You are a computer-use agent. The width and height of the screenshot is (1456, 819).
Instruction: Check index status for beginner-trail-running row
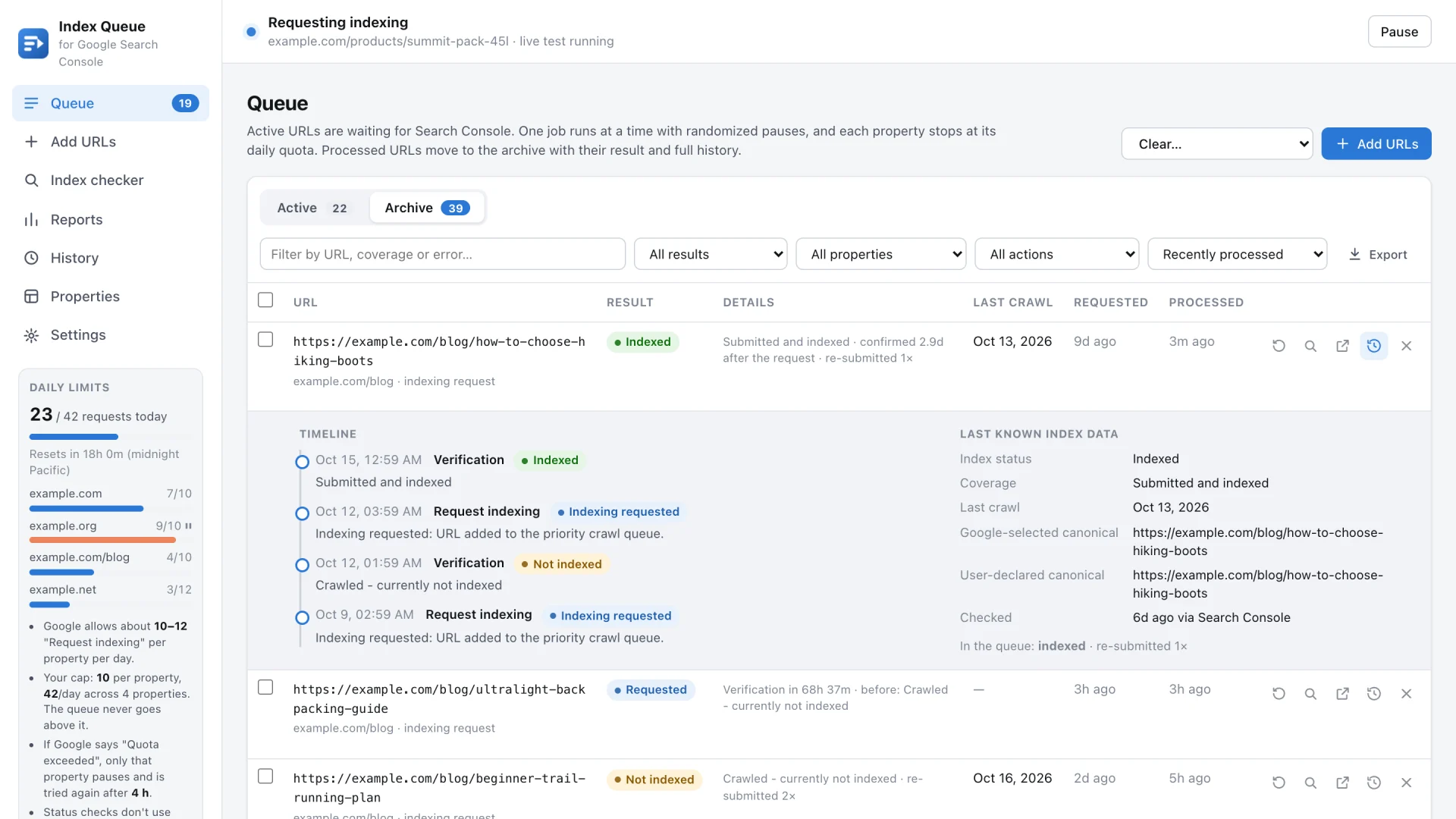click(x=1310, y=783)
